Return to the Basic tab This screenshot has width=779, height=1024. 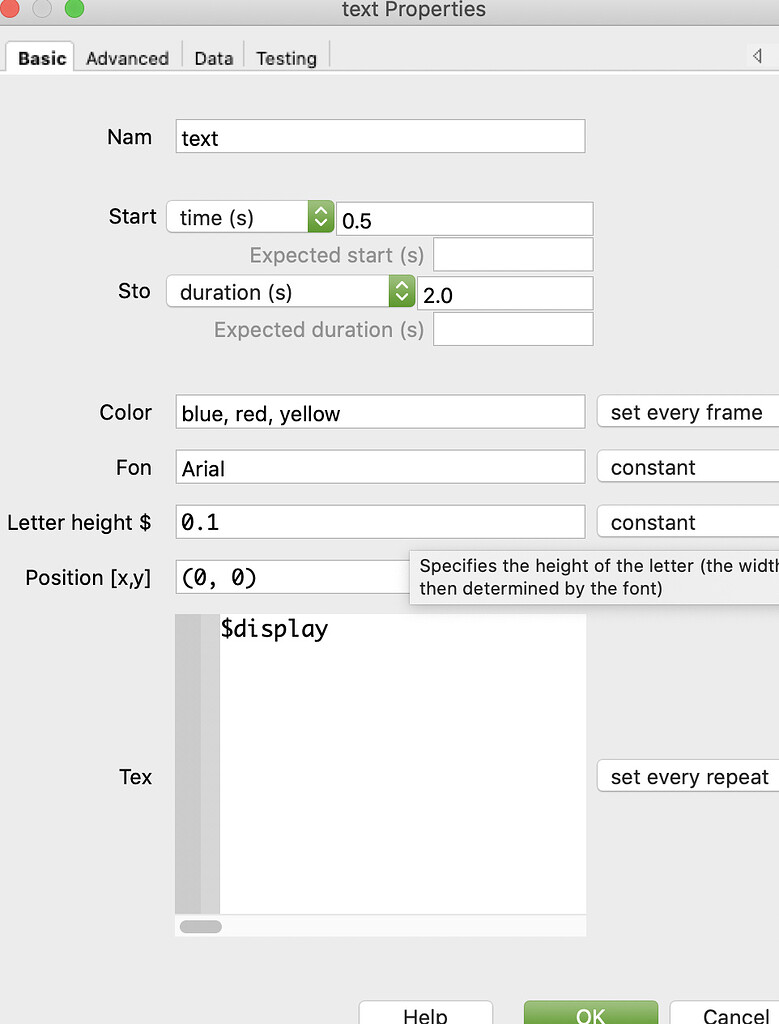[x=39, y=58]
